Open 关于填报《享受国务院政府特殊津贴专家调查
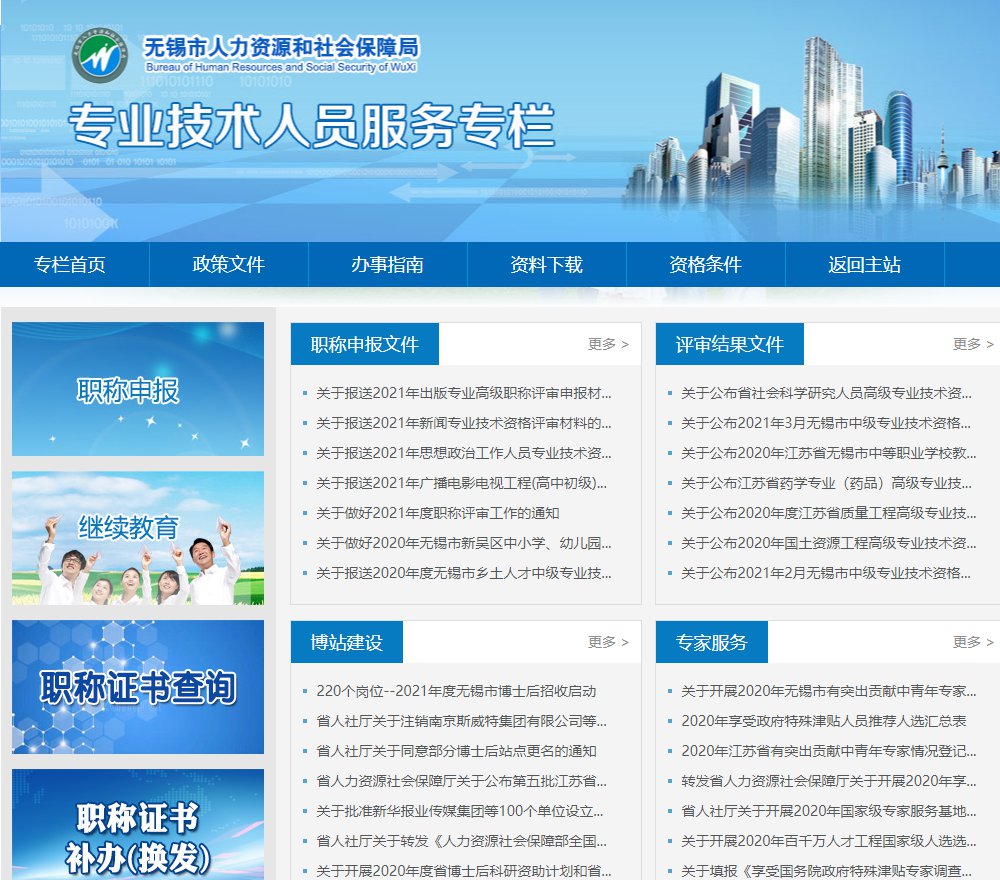This screenshot has width=1000, height=880. point(827,871)
